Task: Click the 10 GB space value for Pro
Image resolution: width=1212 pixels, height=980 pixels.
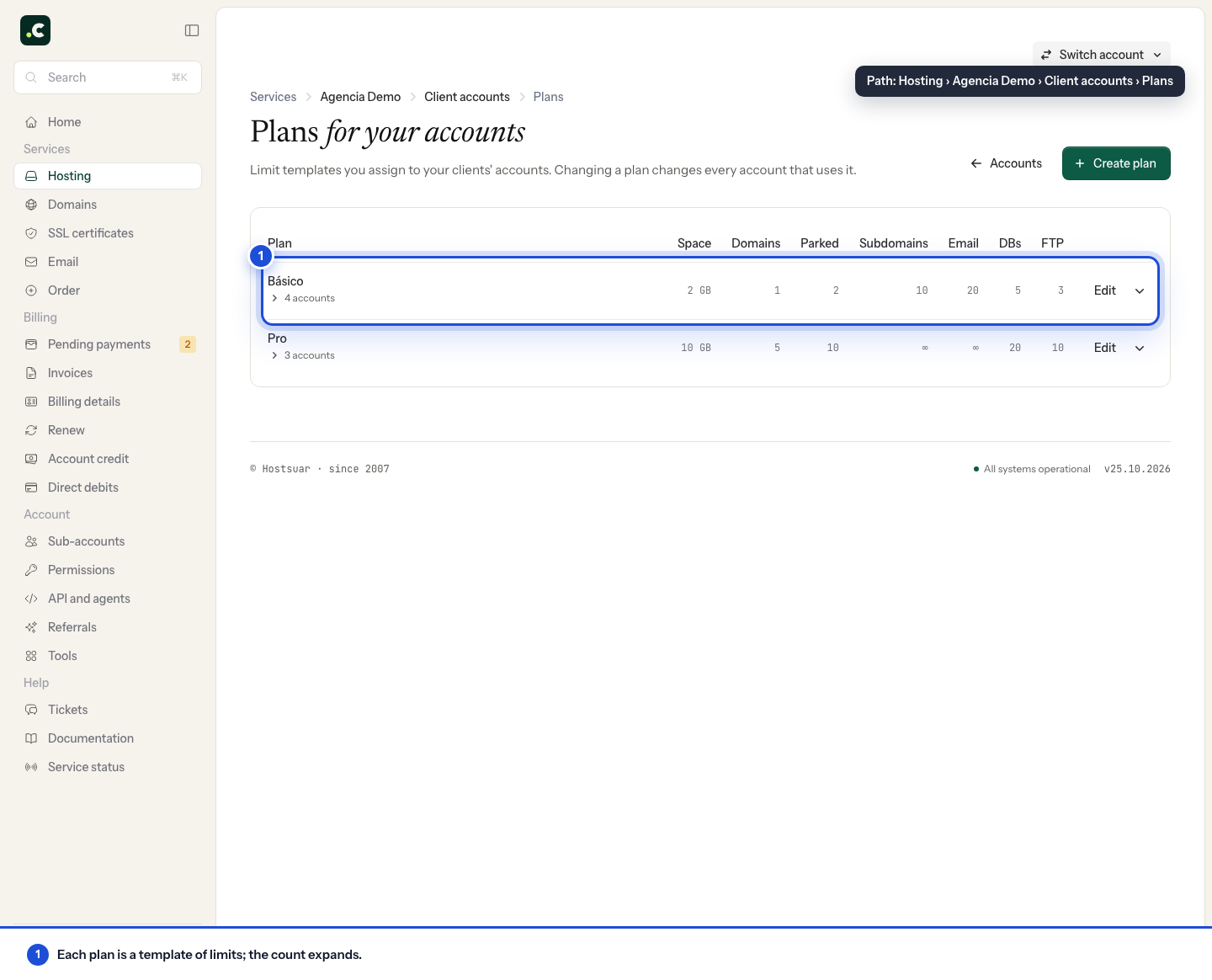Action: coord(696,348)
